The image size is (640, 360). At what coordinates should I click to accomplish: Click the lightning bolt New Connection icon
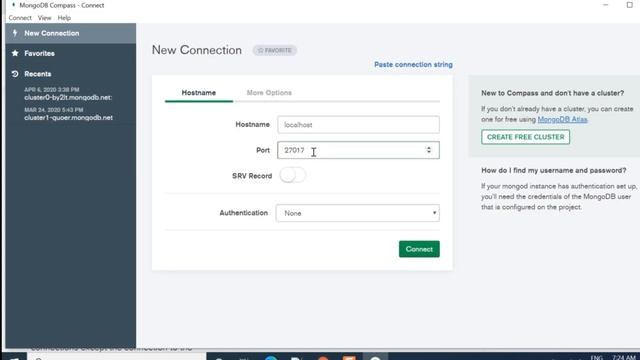(15, 33)
